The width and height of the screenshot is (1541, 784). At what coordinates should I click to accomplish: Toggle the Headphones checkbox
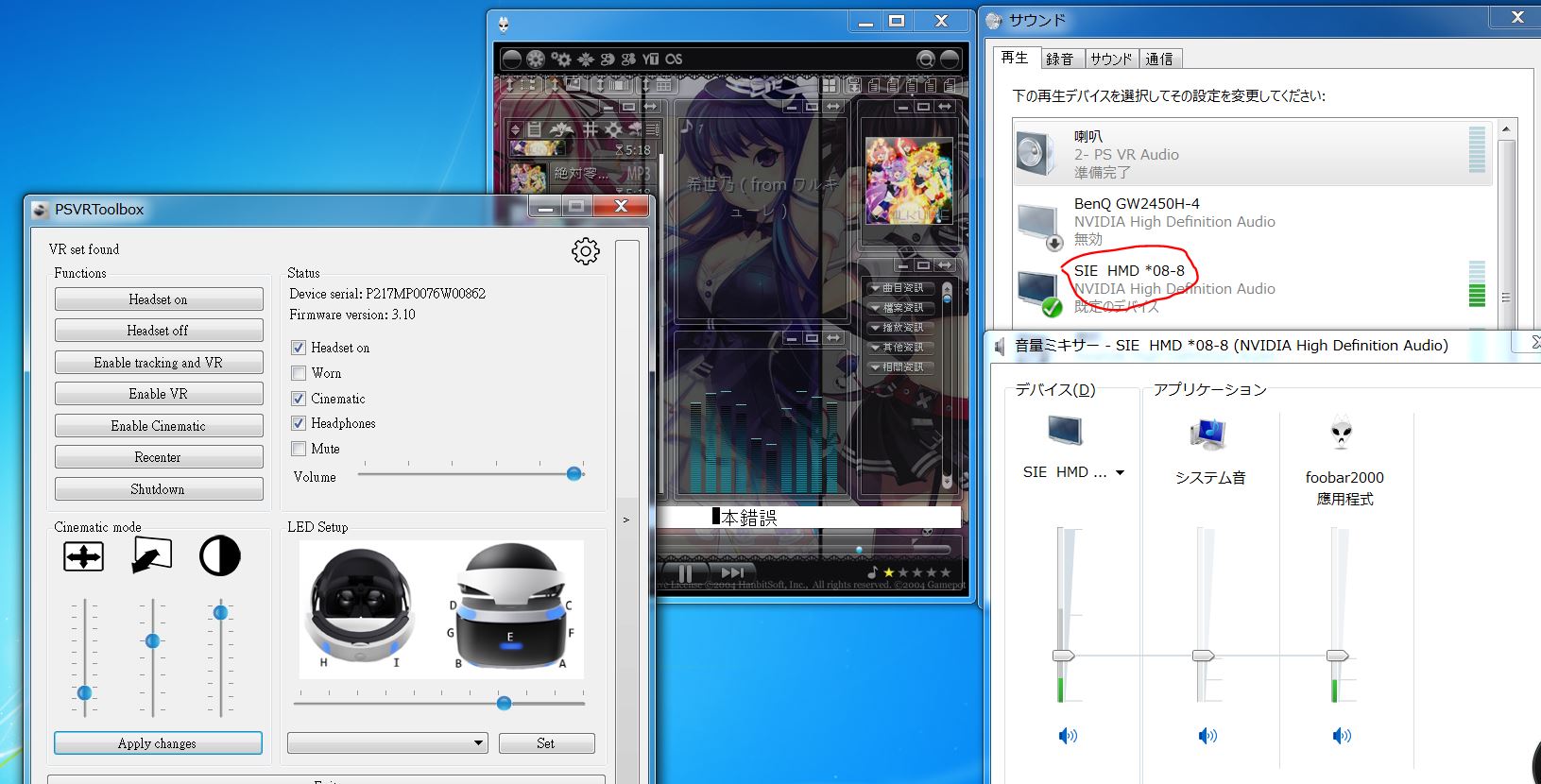[x=299, y=423]
